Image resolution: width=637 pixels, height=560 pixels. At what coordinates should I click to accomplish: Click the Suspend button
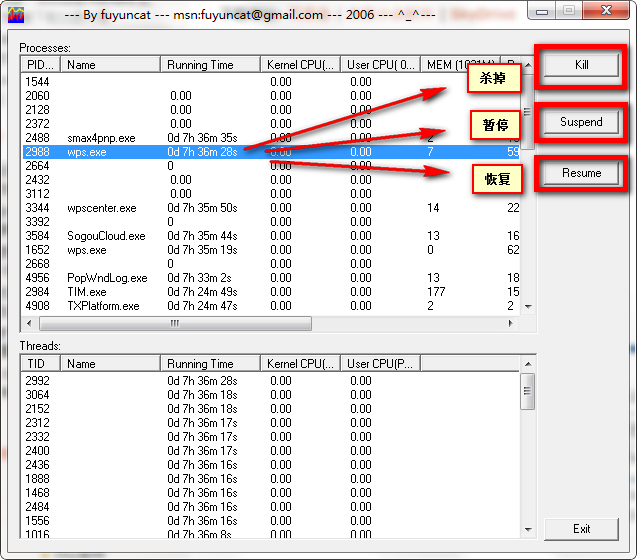(x=581, y=122)
